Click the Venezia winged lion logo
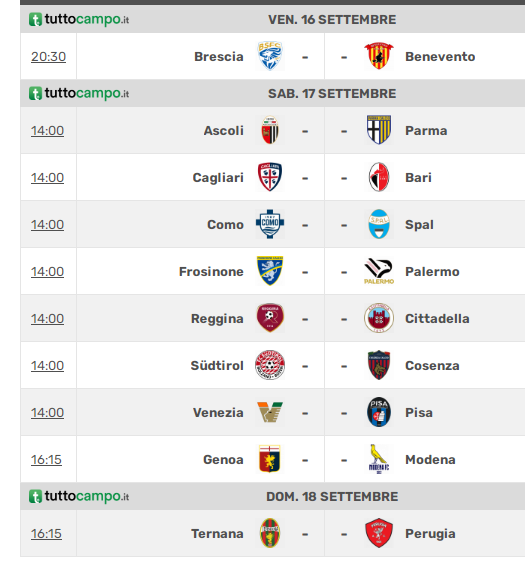525x565 pixels. click(x=270, y=412)
